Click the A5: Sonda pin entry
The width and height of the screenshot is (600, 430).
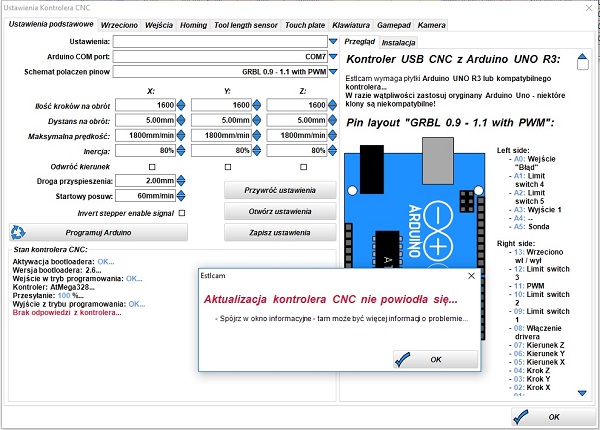531,227
